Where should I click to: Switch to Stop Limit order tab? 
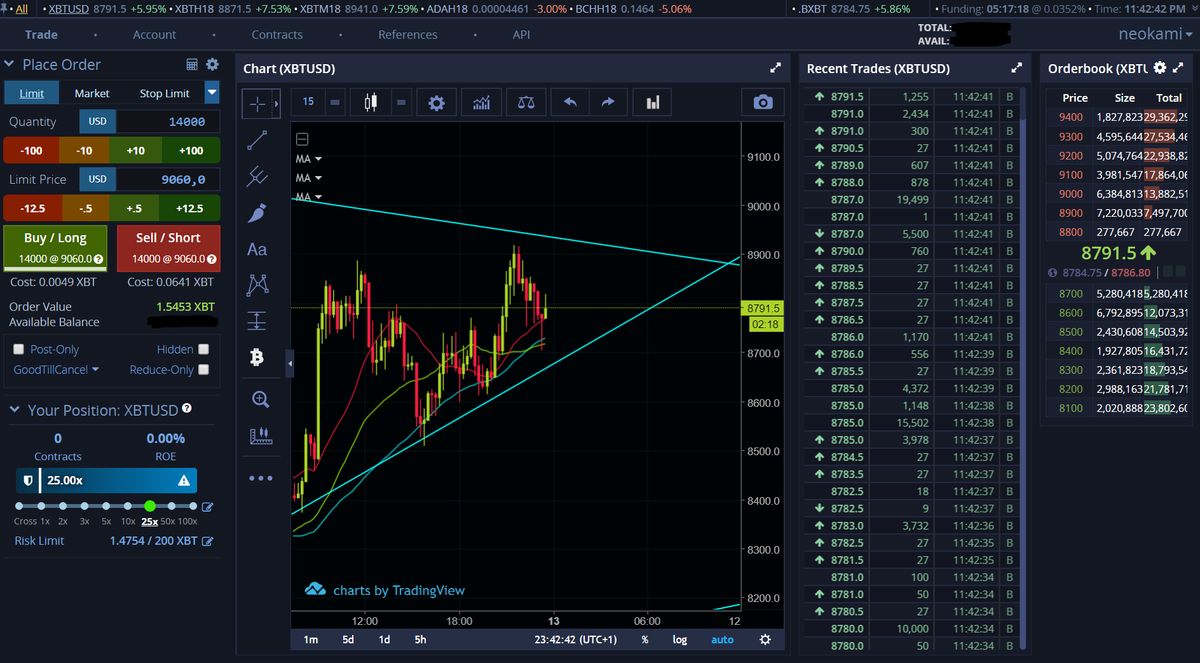click(x=164, y=93)
